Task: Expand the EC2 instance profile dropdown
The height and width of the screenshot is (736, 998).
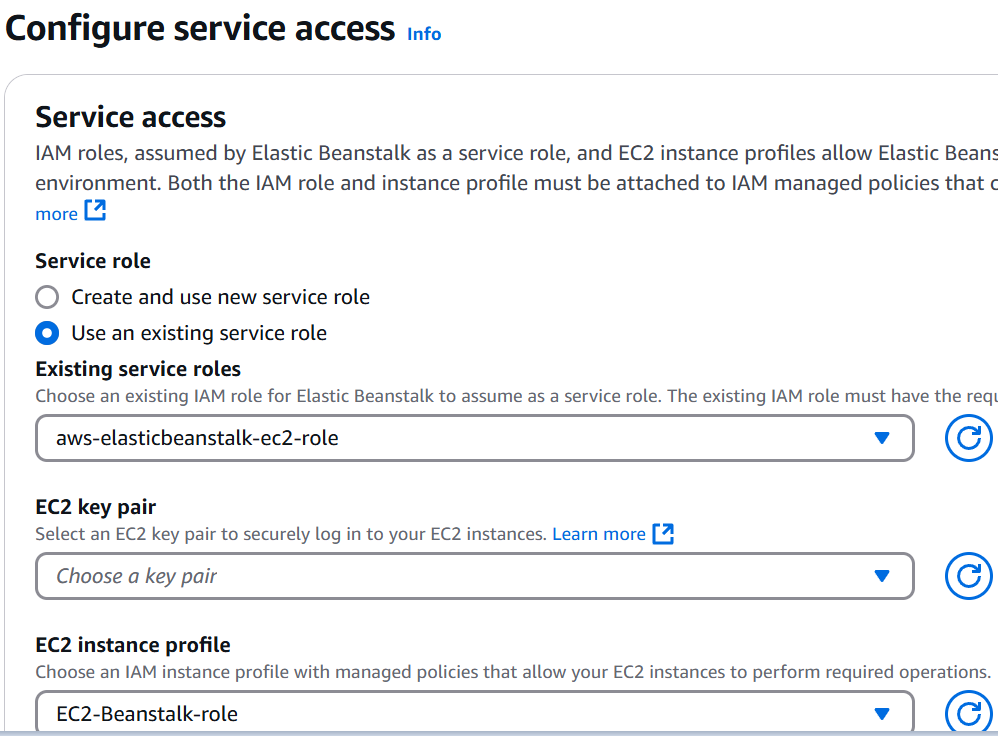Action: pos(475,712)
